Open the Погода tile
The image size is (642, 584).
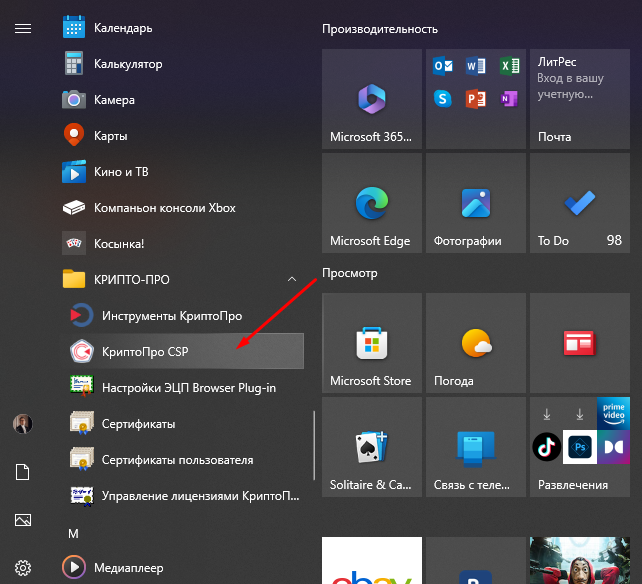(x=476, y=343)
